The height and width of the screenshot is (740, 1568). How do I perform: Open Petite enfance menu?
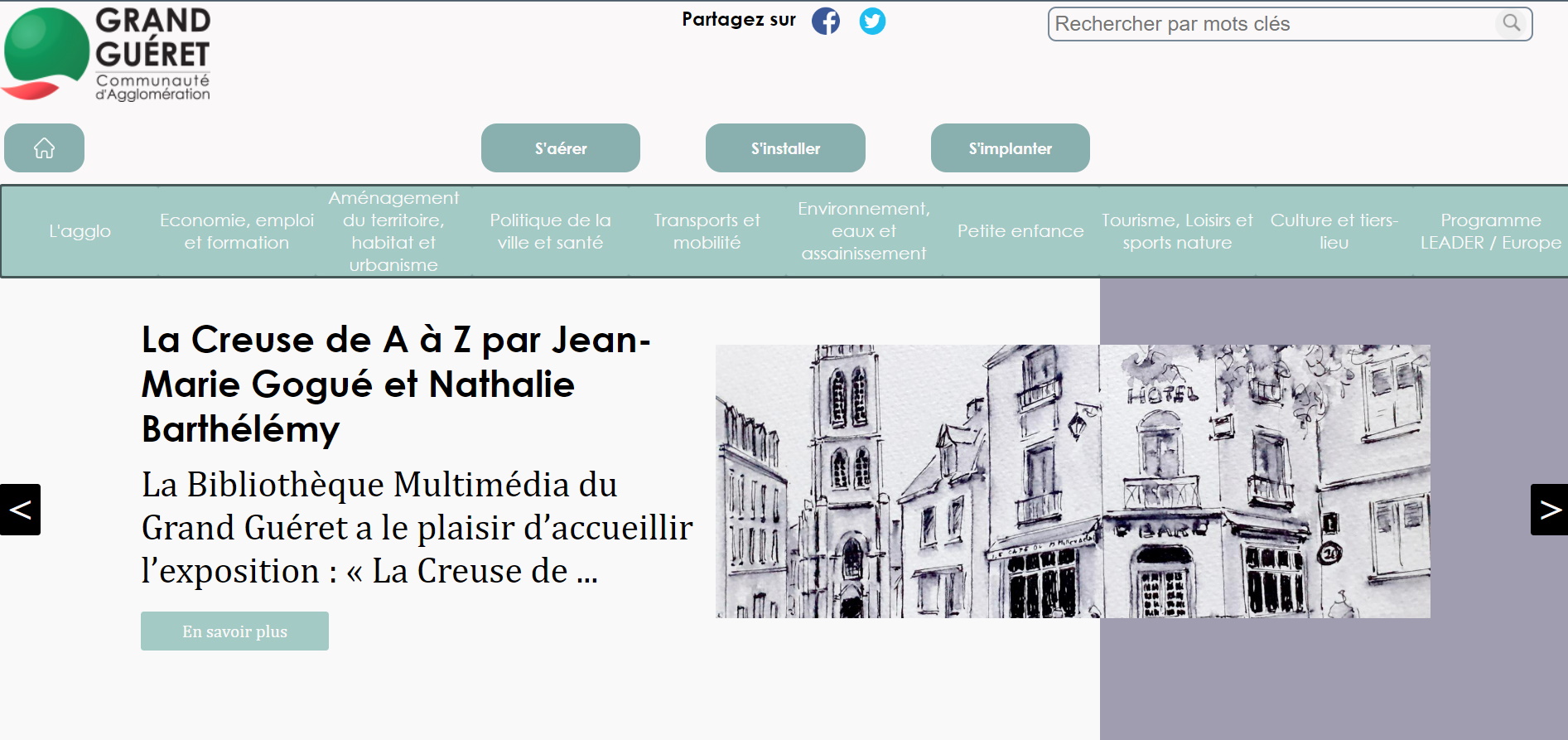click(1020, 231)
